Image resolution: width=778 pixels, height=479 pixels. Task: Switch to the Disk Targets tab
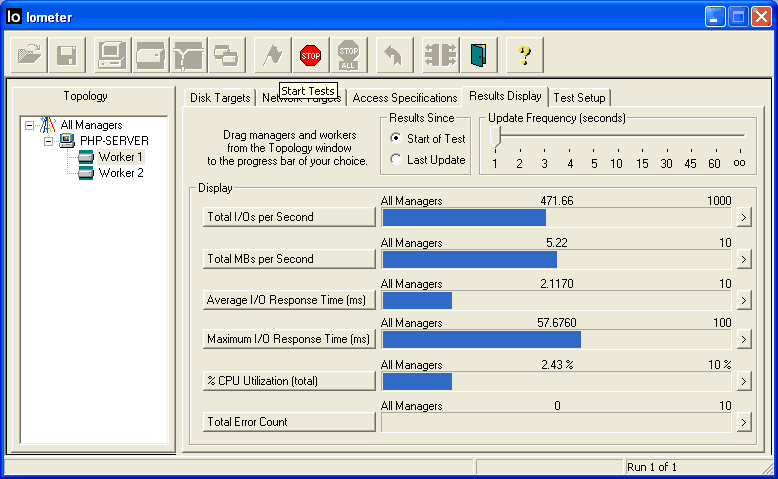[x=220, y=98]
